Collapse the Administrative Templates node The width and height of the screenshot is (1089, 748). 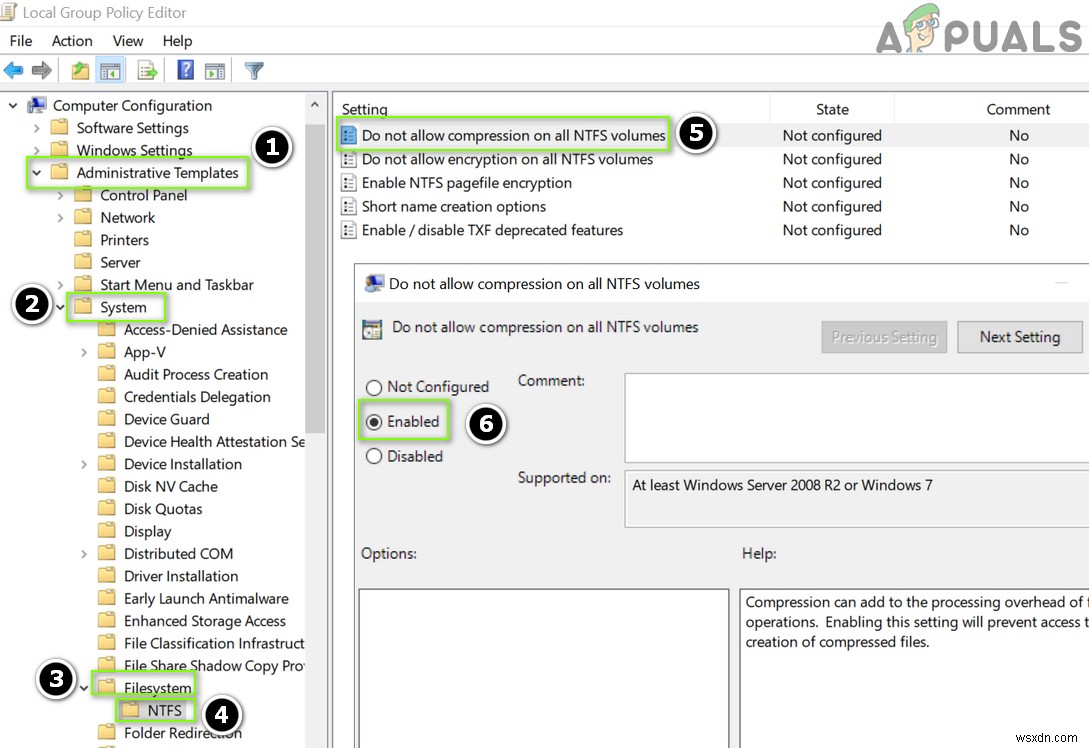click(37, 173)
